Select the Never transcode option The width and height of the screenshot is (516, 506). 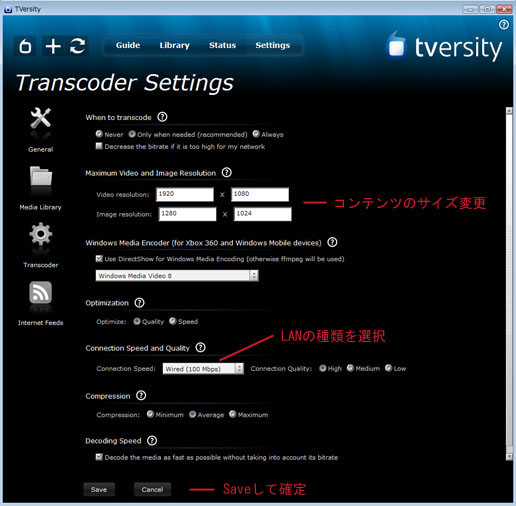99,134
